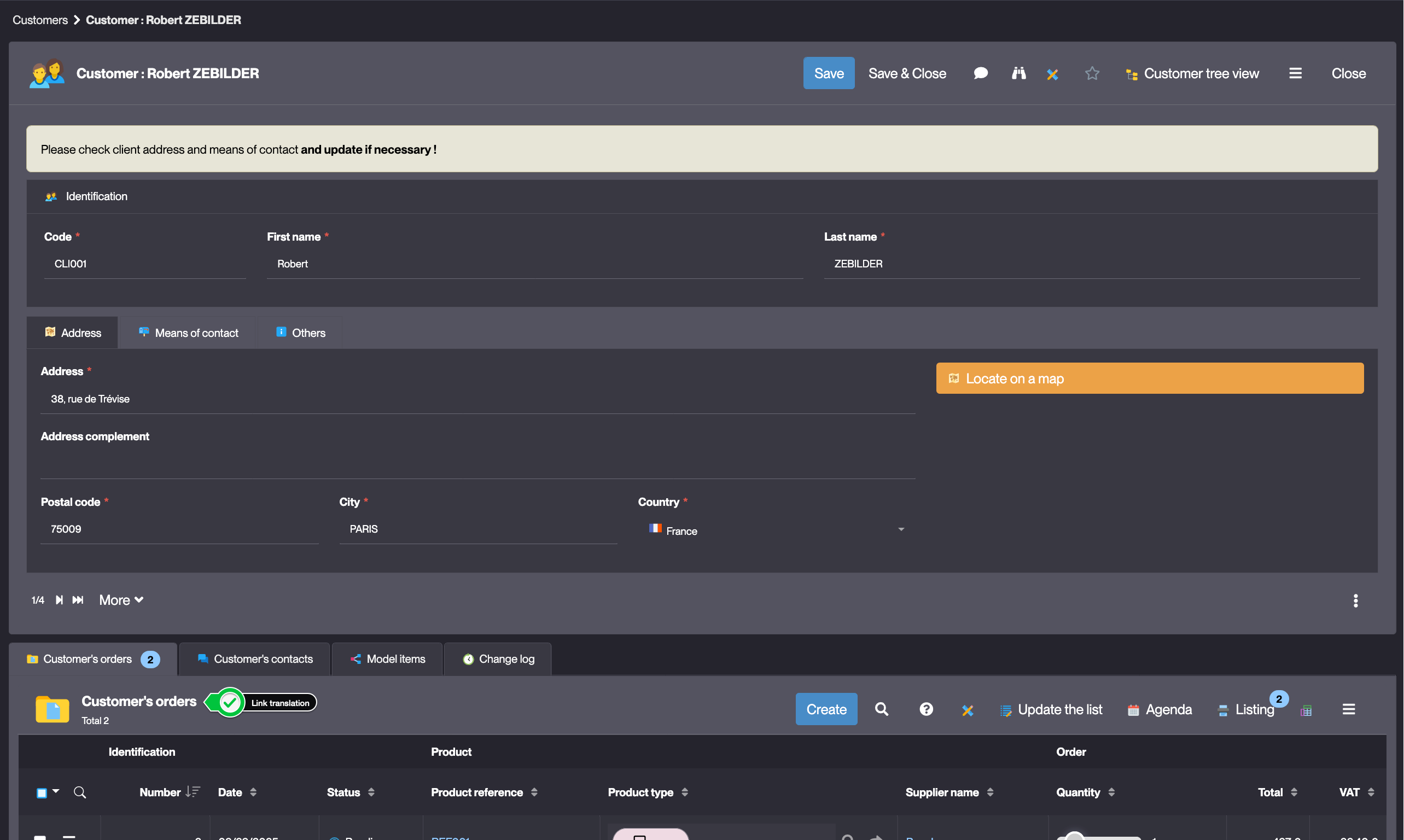Toggle the Link translation switch
Image resolution: width=1404 pixels, height=840 pixels.
tap(230, 702)
